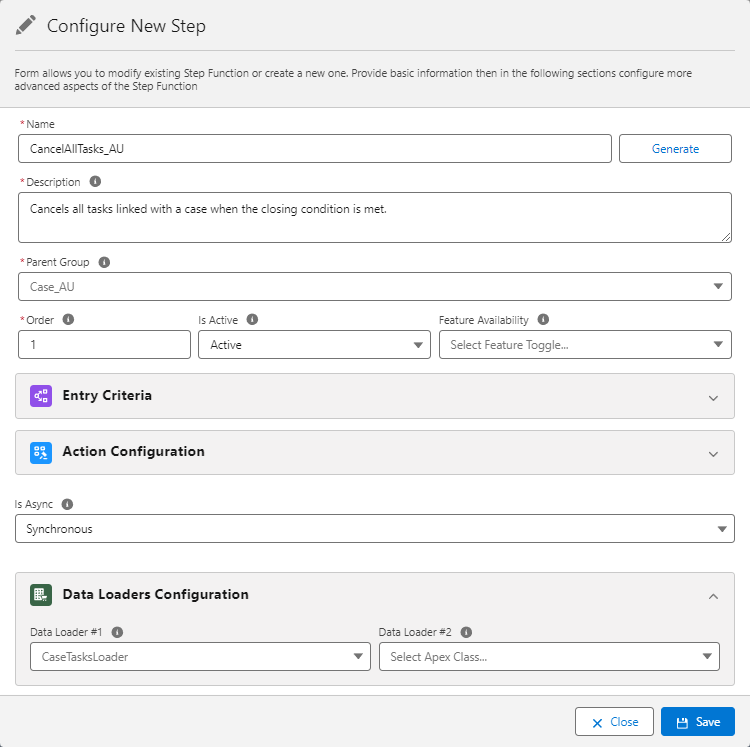Click the info icon next to Feature Availability
Viewport: 750px width, 747px height.
[543, 319]
